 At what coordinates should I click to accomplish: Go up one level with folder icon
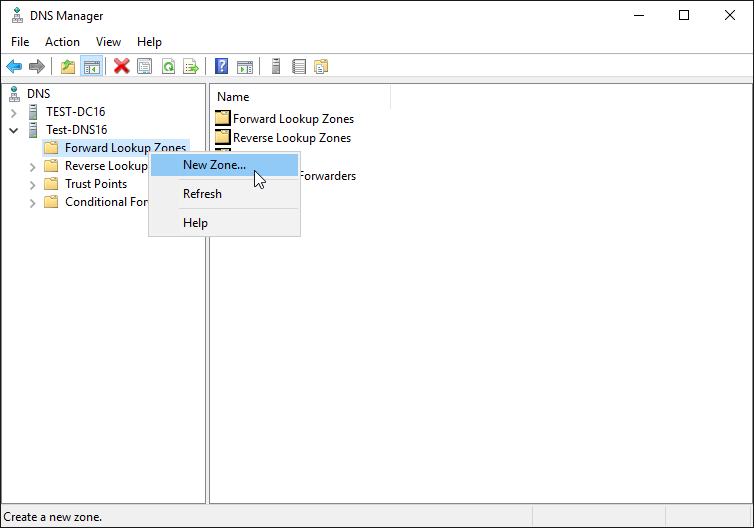pyautogui.click(x=68, y=66)
